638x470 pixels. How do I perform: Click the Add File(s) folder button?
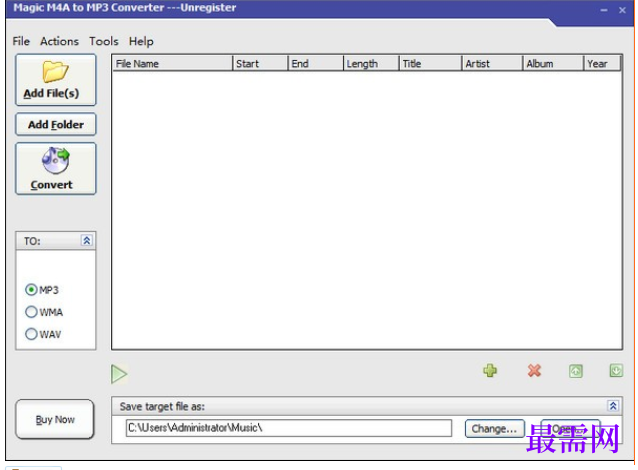pos(56,80)
